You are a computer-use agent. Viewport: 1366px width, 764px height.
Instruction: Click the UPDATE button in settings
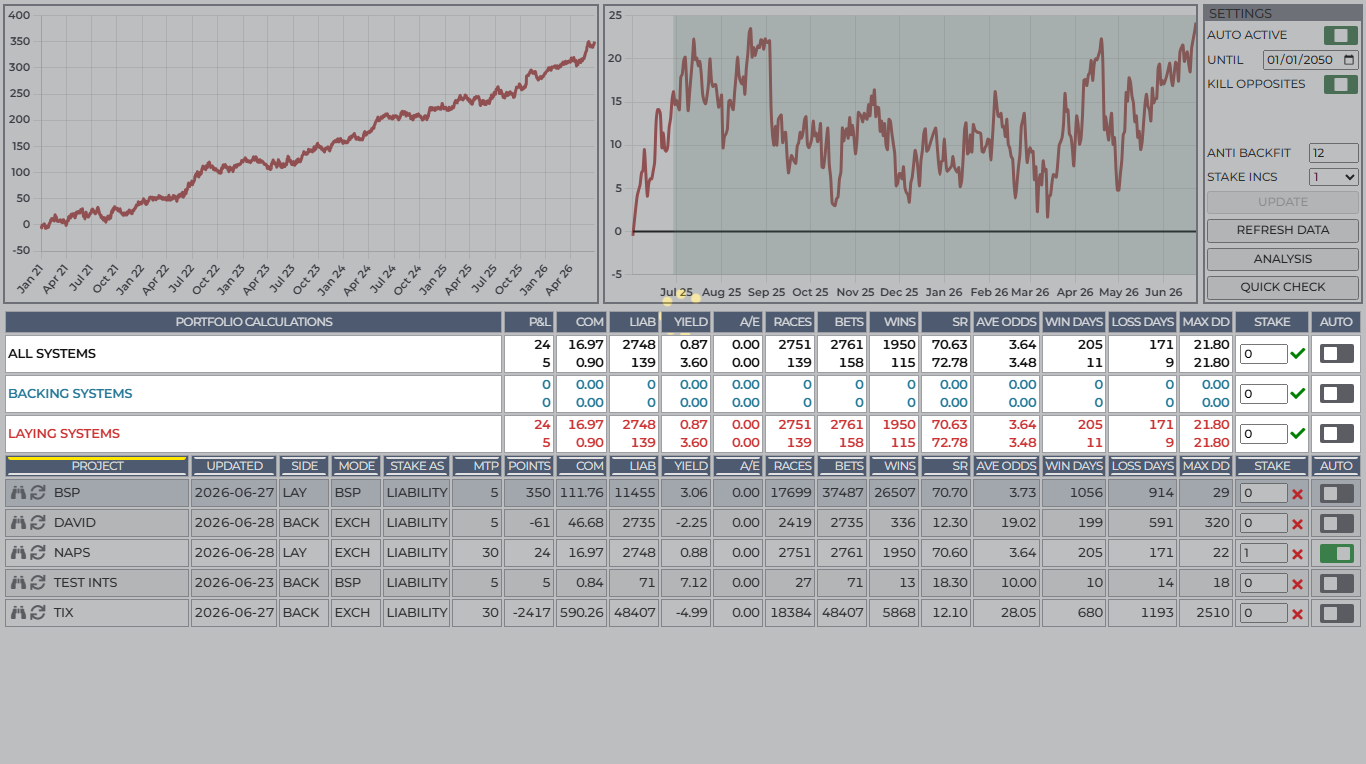[1282, 202]
